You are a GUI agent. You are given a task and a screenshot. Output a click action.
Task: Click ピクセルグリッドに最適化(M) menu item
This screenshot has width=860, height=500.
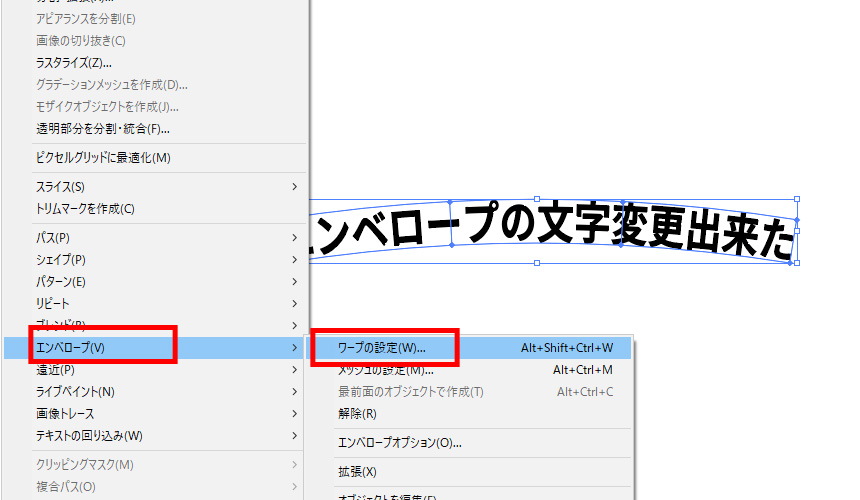pyautogui.click(x=103, y=158)
